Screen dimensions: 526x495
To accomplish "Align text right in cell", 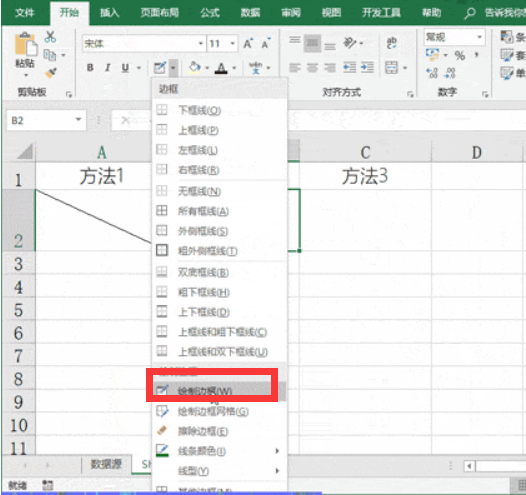I will (x=330, y=68).
